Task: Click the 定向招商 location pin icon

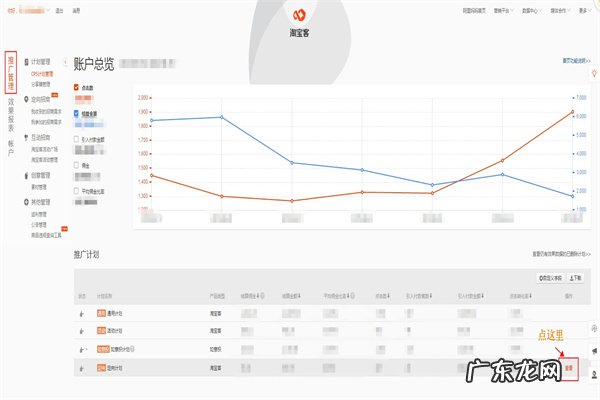Action: pyautogui.click(x=26, y=99)
